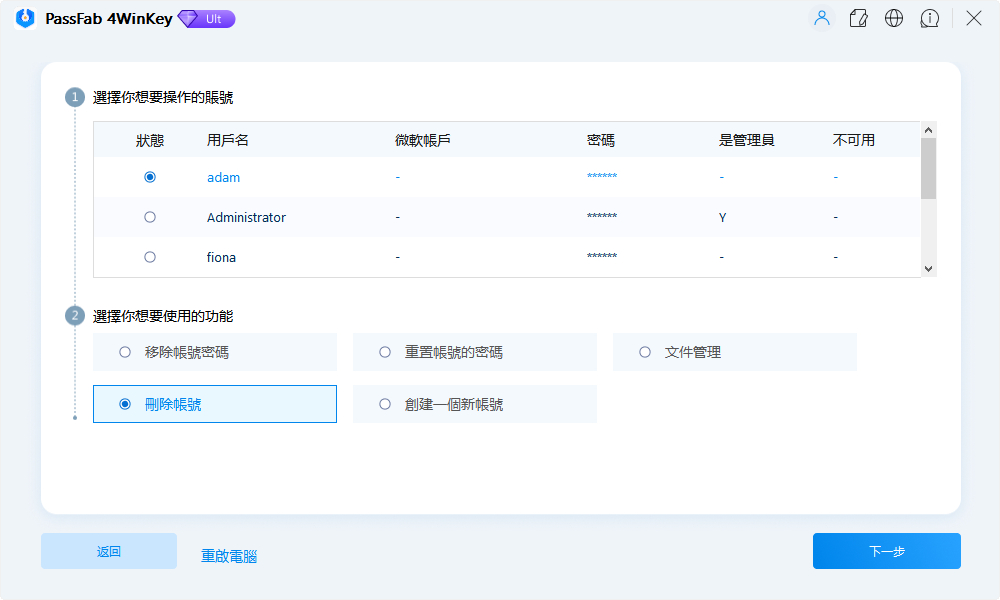Viewport: 1000px width, 600px height.
Task: Click the scrollbar down arrow
Action: pyautogui.click(x=928, y=268)
